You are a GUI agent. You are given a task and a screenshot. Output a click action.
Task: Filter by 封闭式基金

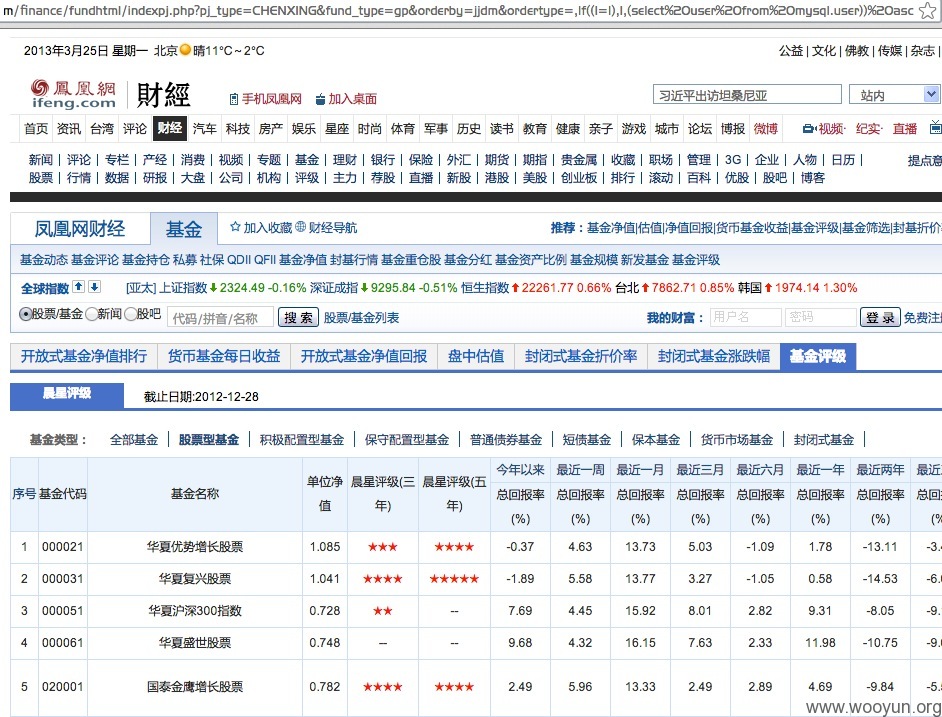coord(824,439)
